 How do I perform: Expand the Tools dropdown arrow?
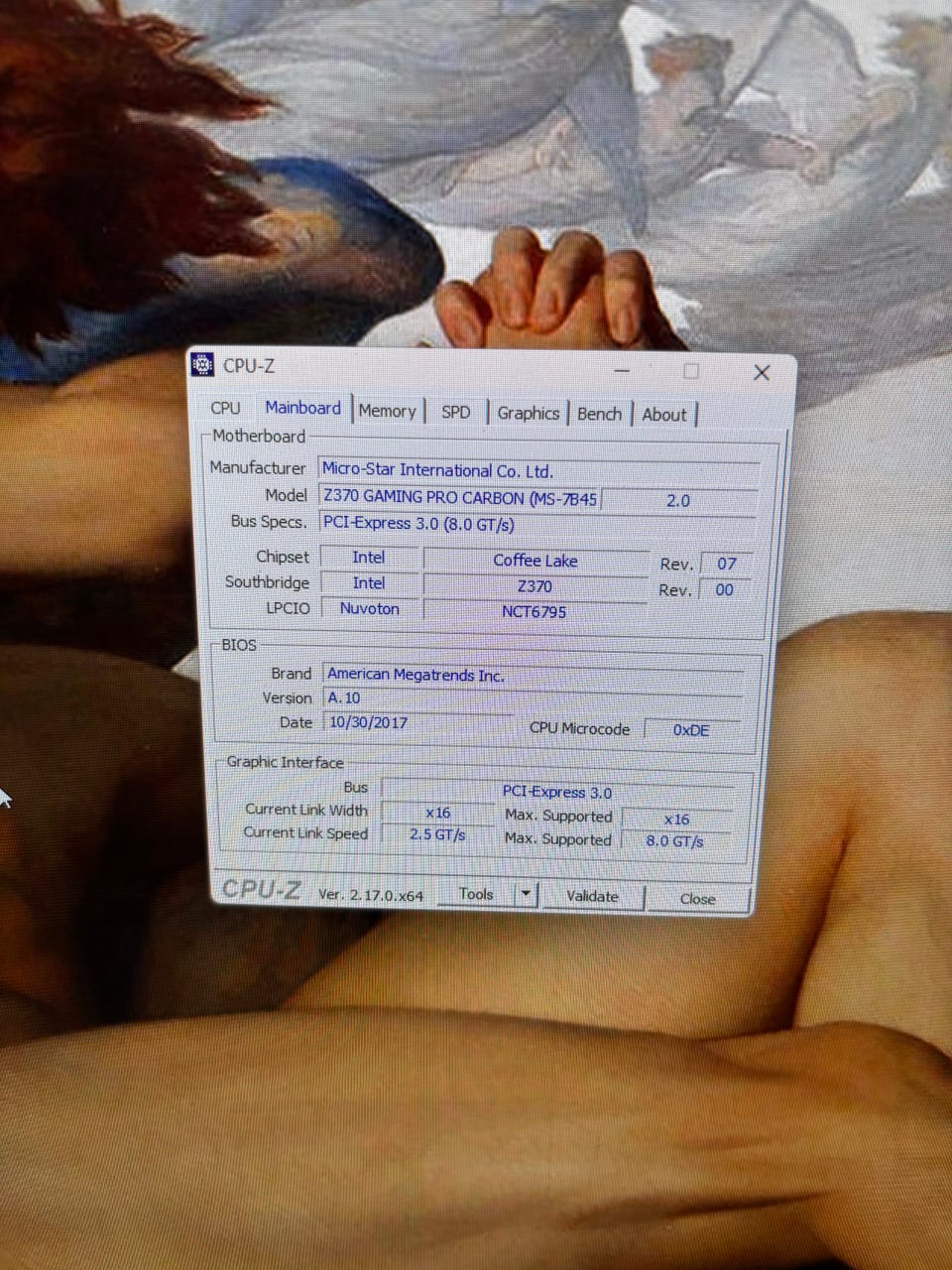click(x=526, y=895)
